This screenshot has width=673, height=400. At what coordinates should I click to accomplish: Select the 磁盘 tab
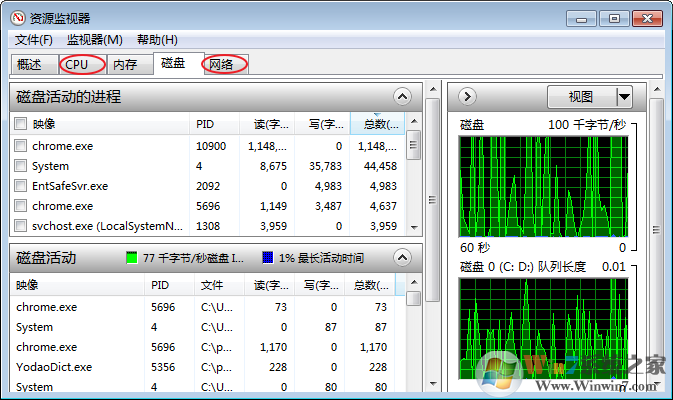(x=178, y=64)
